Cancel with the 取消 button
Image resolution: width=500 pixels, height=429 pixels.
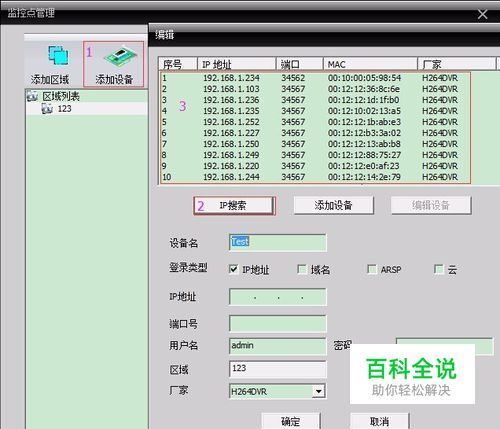coord(379,421)
